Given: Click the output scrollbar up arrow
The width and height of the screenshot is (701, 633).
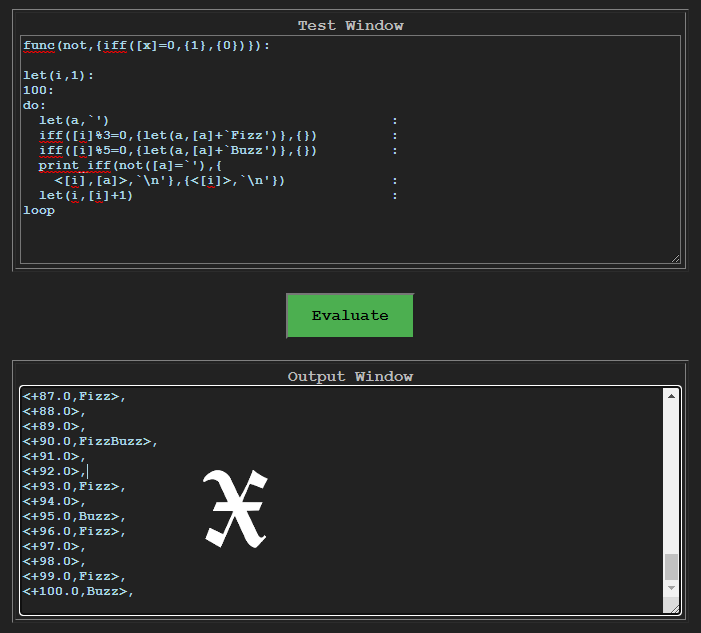Looking at the screenshot, I should 671,396.
